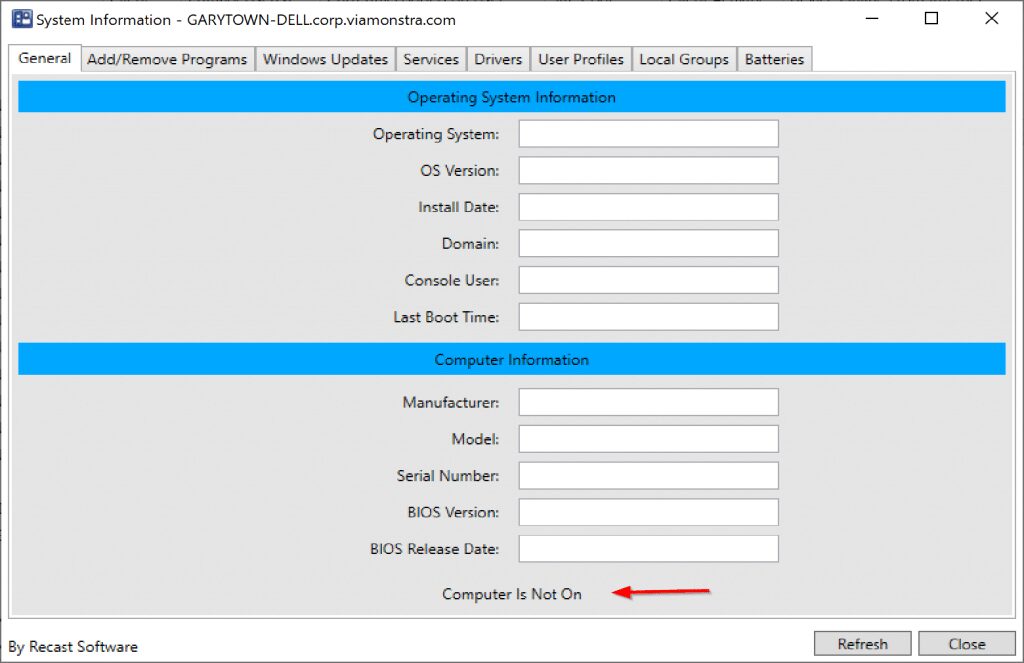Image resolution: width=1024 pixels, height=663 pixels.
Task: Select the General tab
Action: pyautogui.click(x=43, y=59)
